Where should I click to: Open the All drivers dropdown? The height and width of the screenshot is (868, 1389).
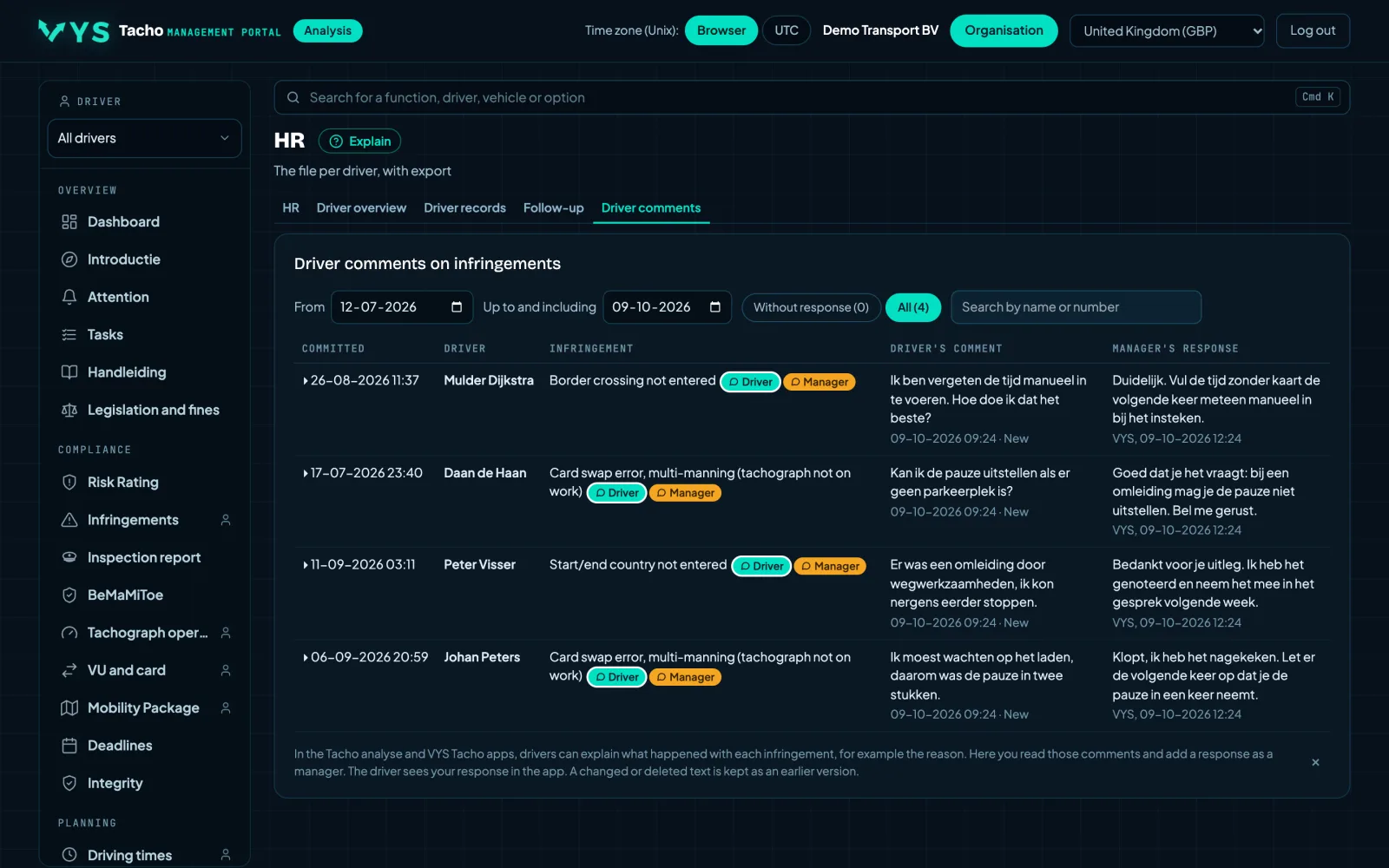144,138
